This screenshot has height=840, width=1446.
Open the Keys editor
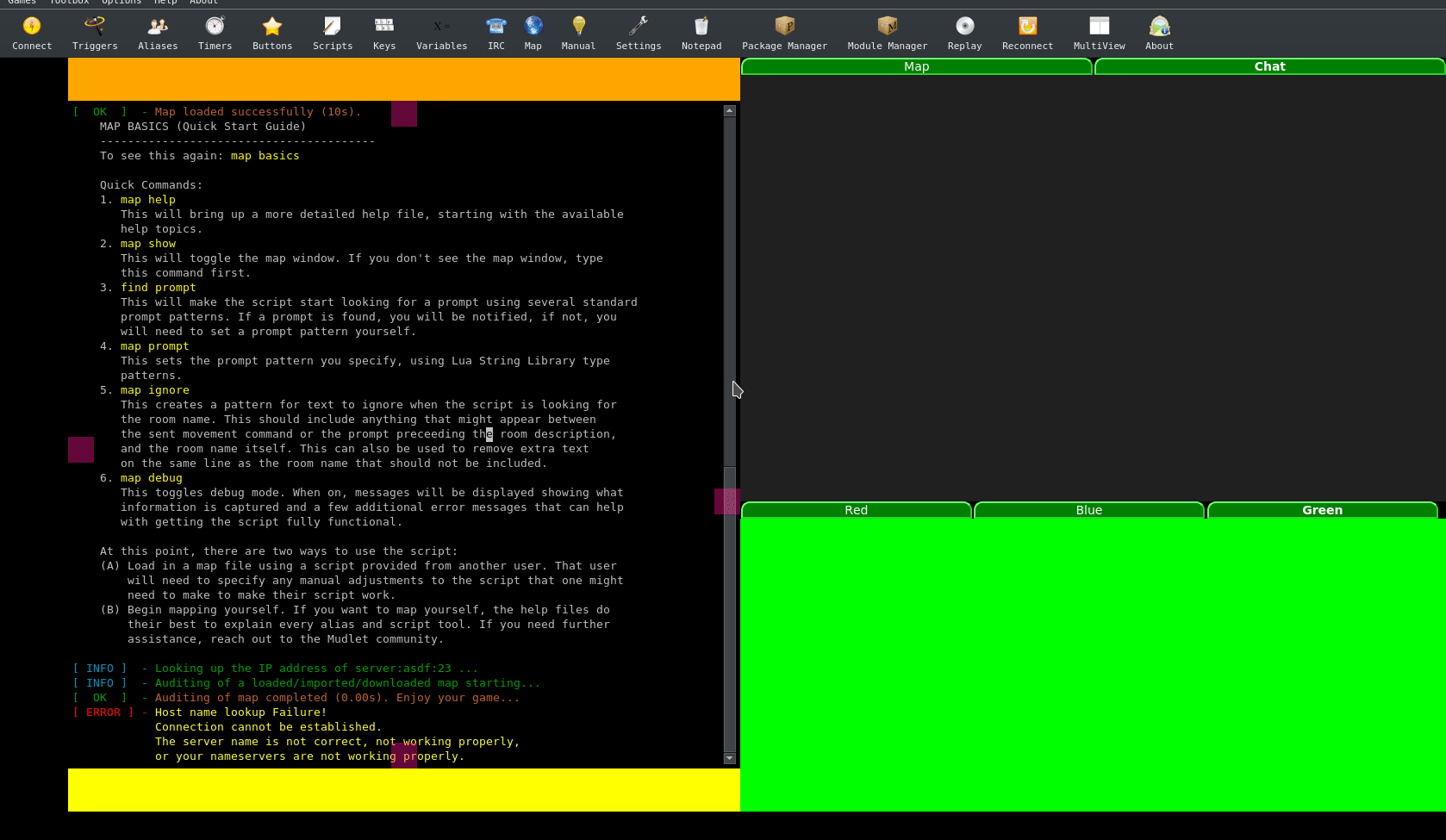(x=384, y=34)
